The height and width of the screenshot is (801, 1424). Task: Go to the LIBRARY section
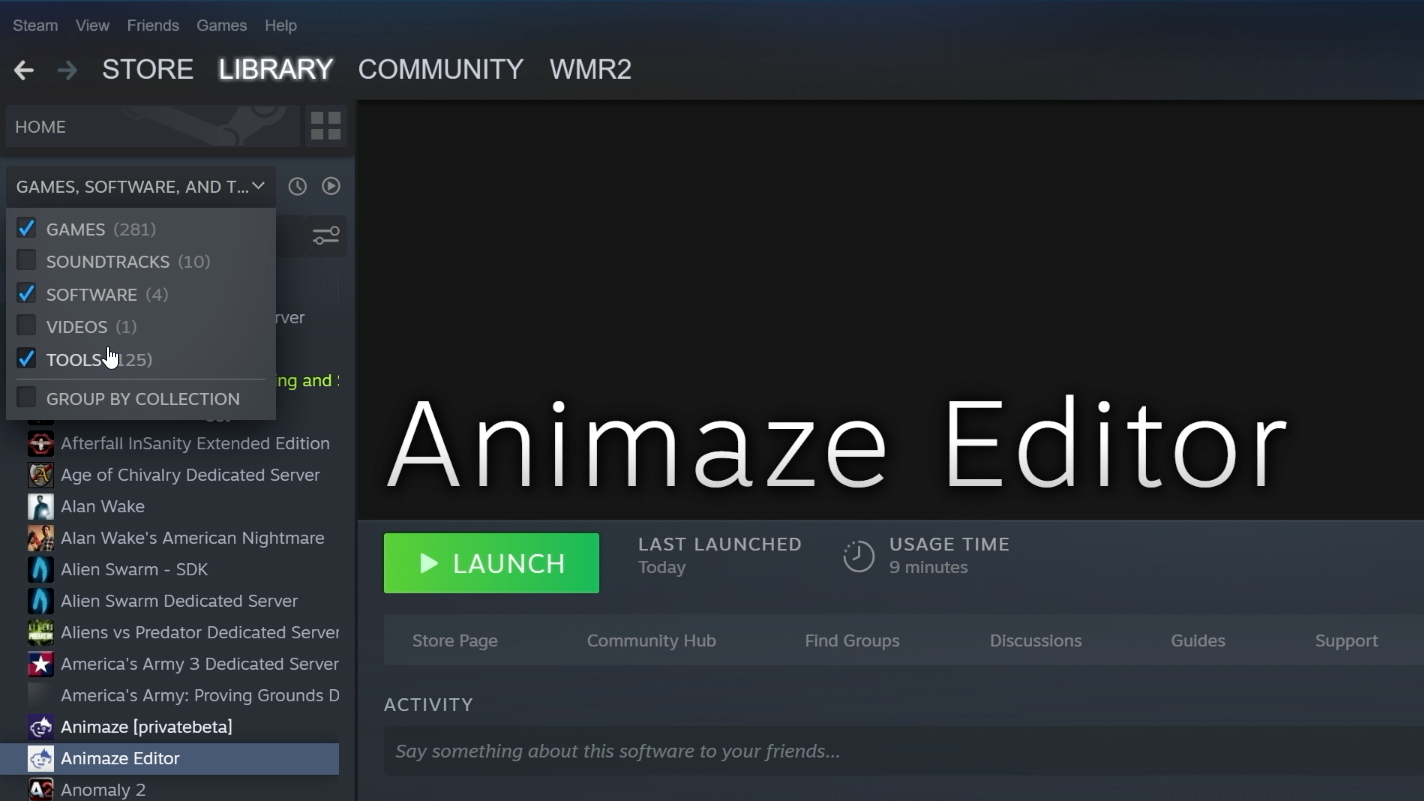275,69
